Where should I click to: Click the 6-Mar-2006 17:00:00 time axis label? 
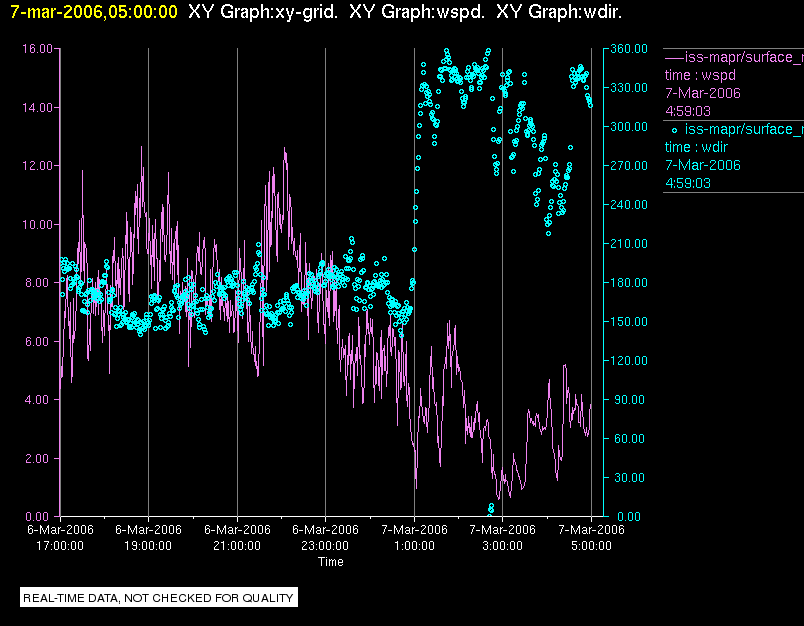(x=60, y=537)
